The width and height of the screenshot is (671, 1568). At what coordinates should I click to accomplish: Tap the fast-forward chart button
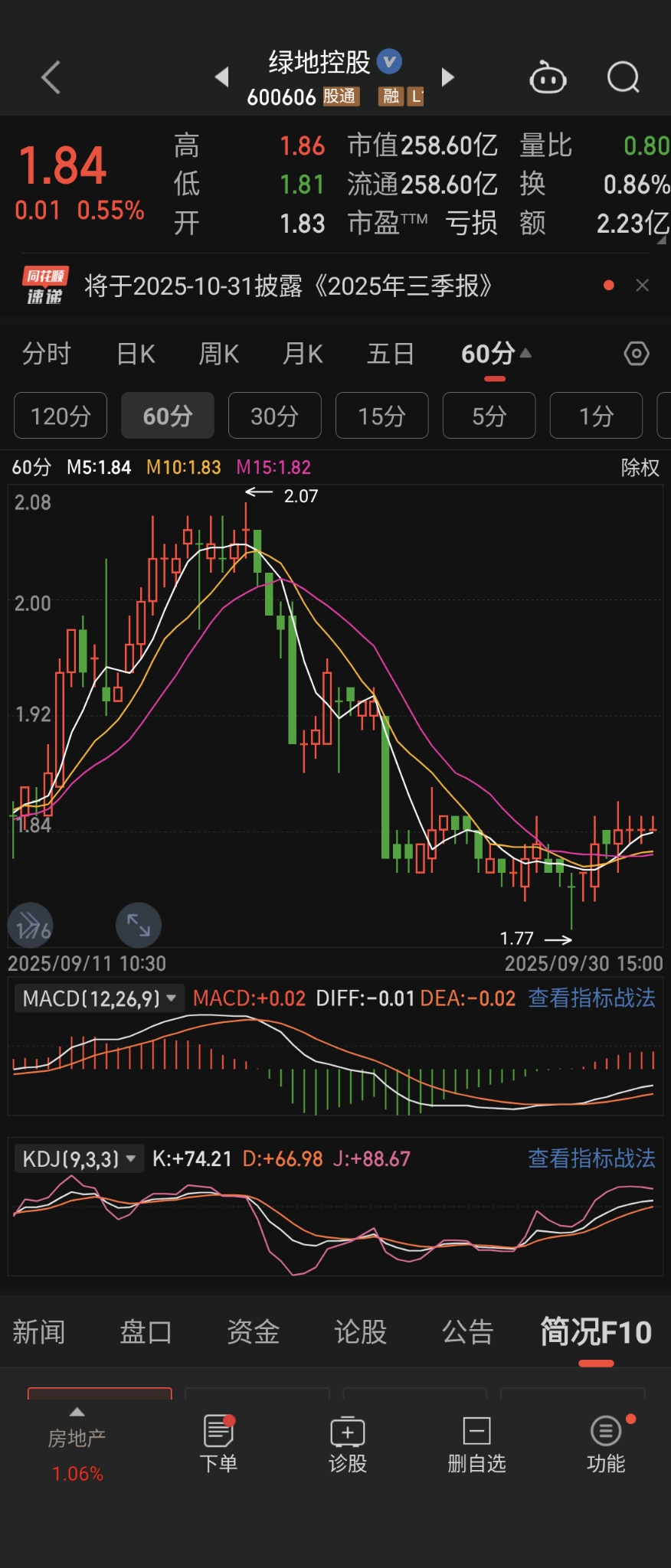pyautogui.click(x=31, y=925)
